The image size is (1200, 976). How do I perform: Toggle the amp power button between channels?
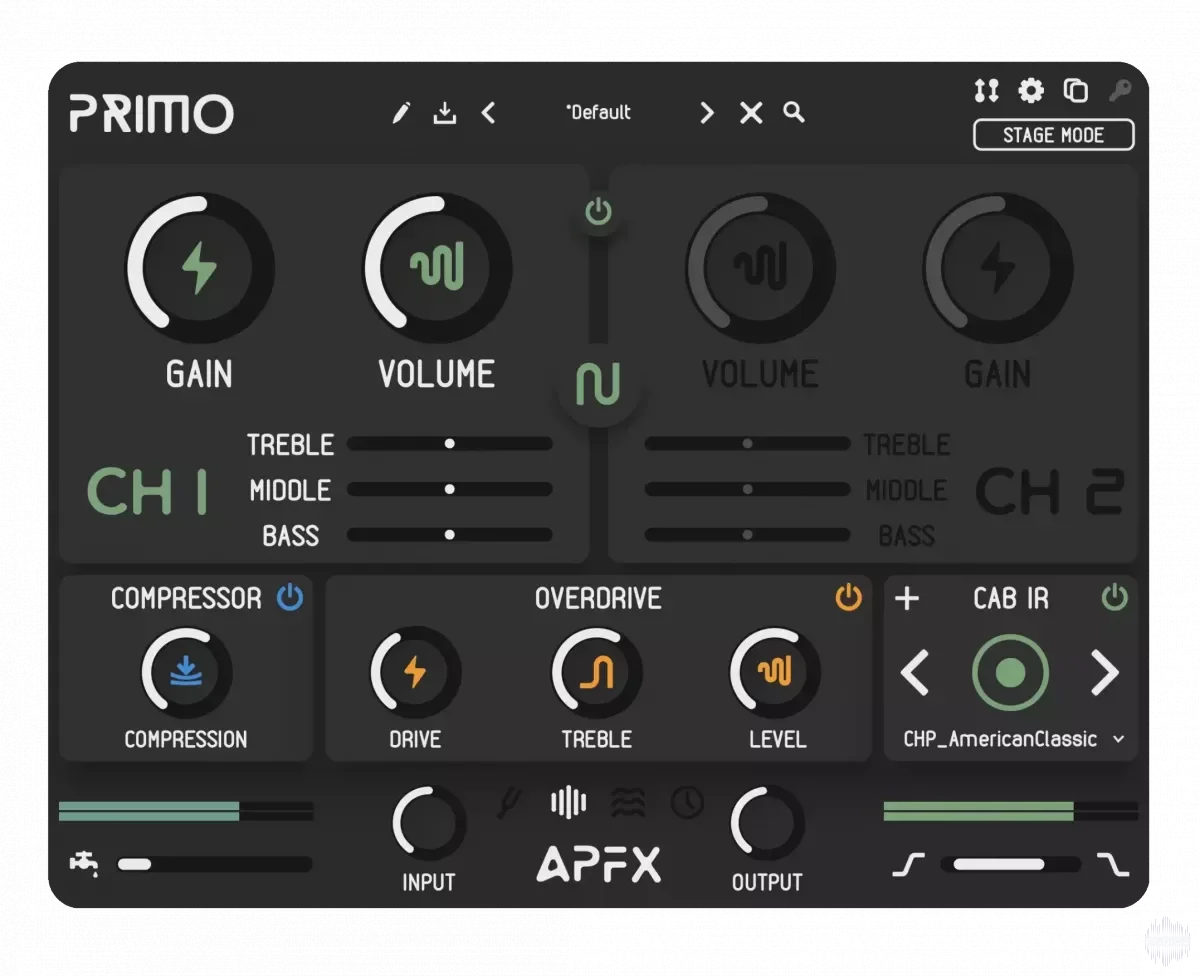coord(598,212)
